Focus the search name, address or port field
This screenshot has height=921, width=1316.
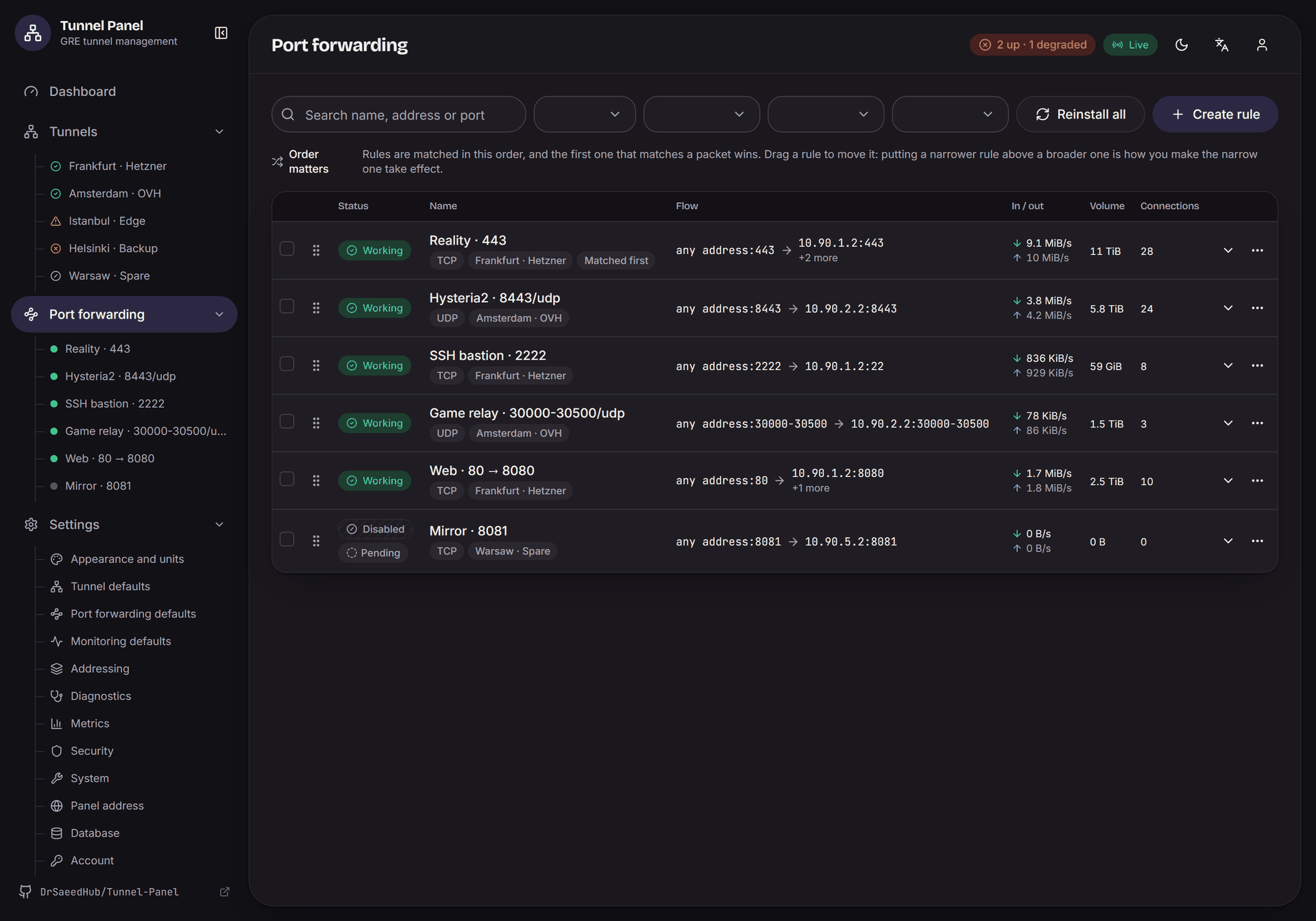pos(398,114)
